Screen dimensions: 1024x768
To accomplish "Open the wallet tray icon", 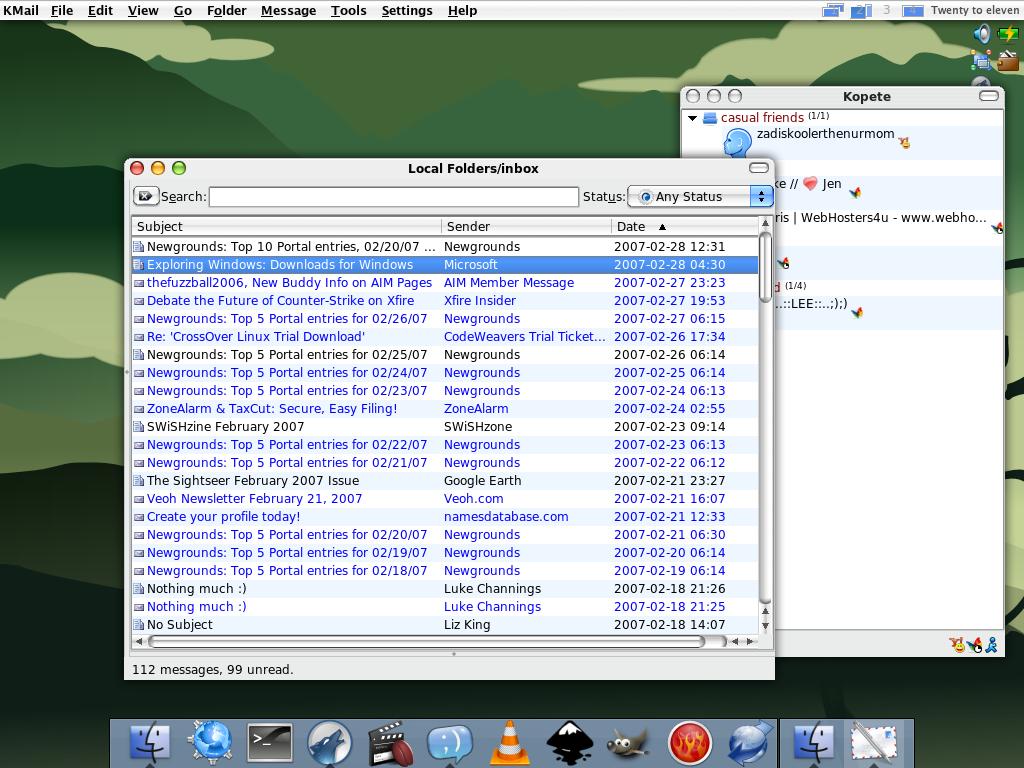I will [x=1008, y=60].
